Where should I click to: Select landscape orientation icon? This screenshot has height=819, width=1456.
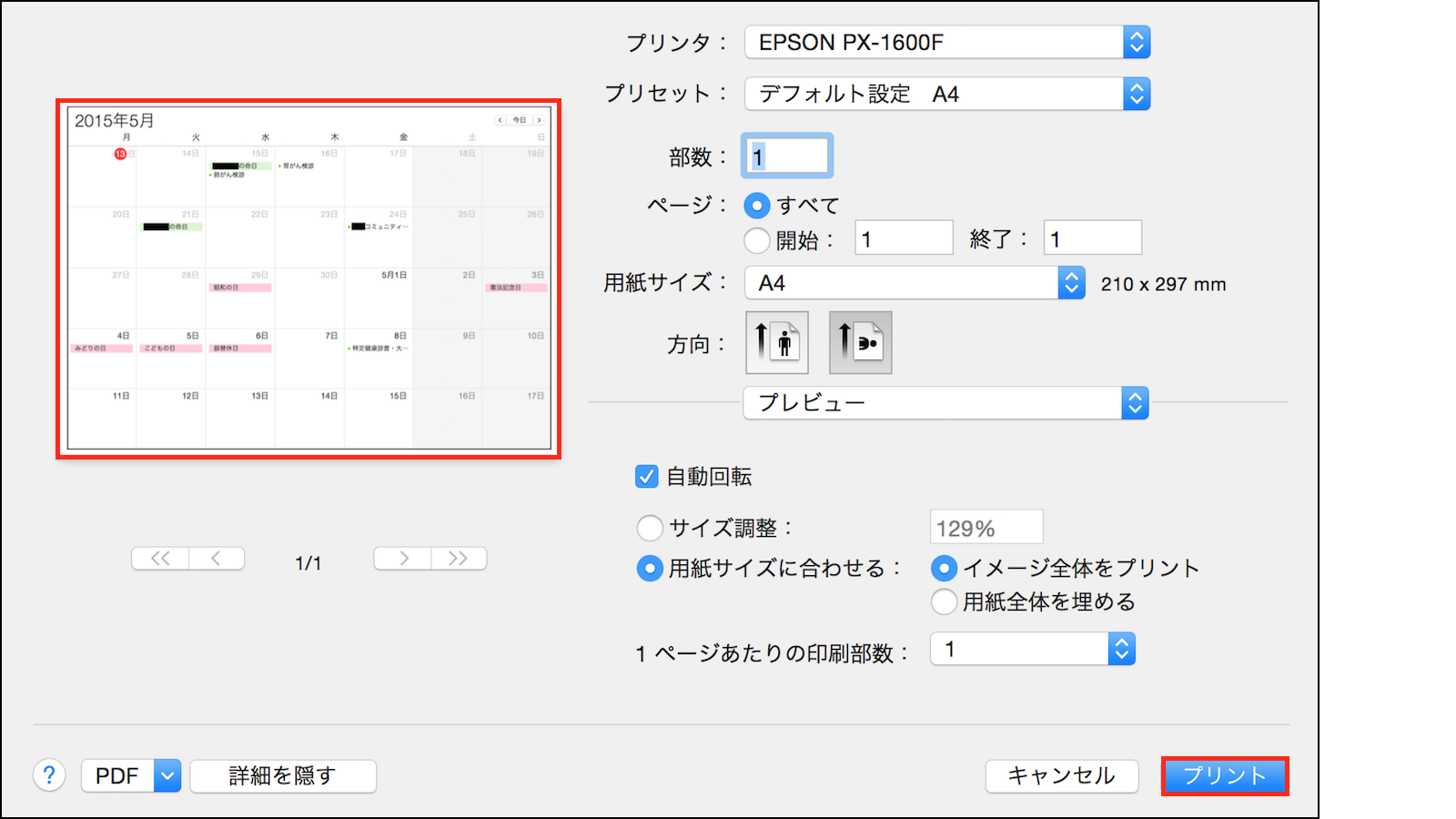pyautogui.click(x=860, y=342)
